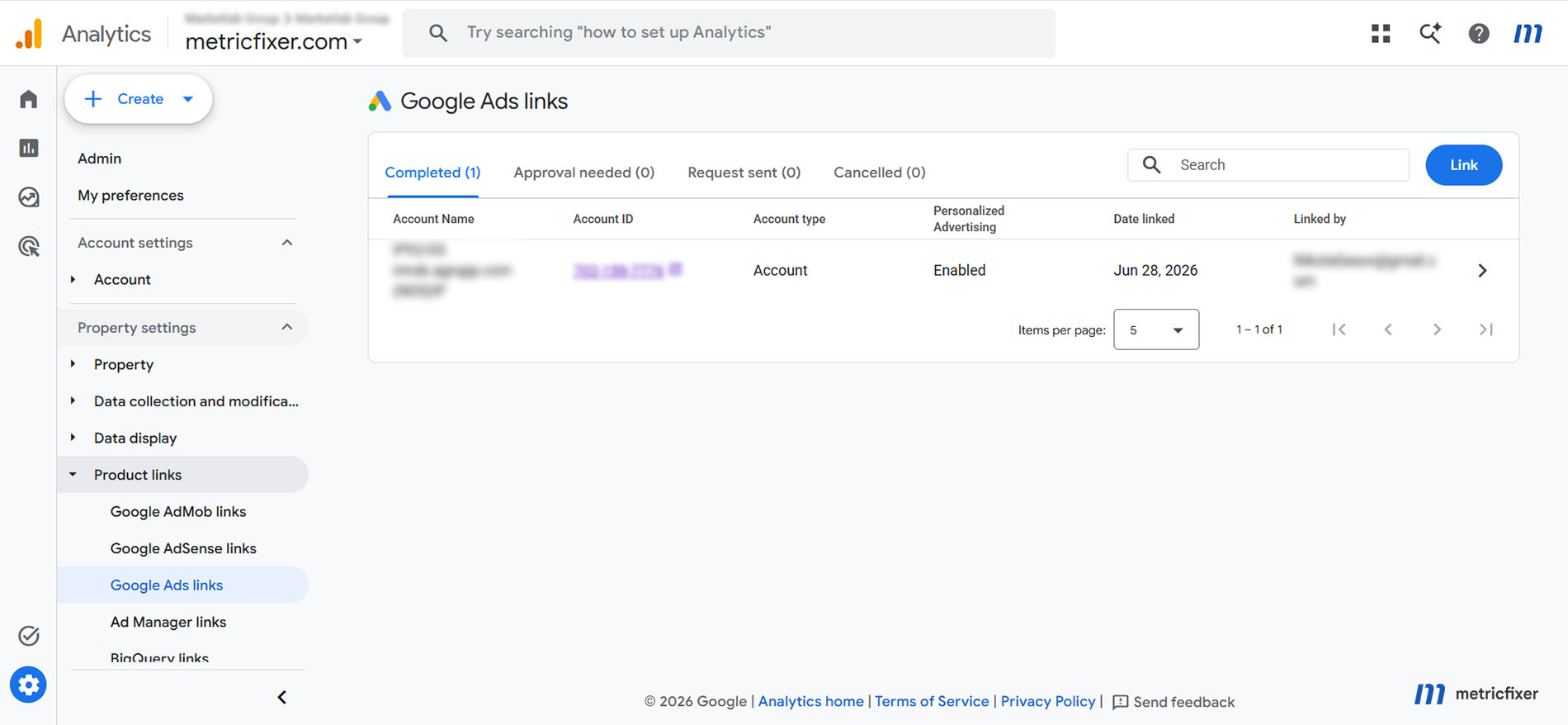Expand the Account tree item
Viewport: 1568px width, 725px height.
tap(73, 279)
